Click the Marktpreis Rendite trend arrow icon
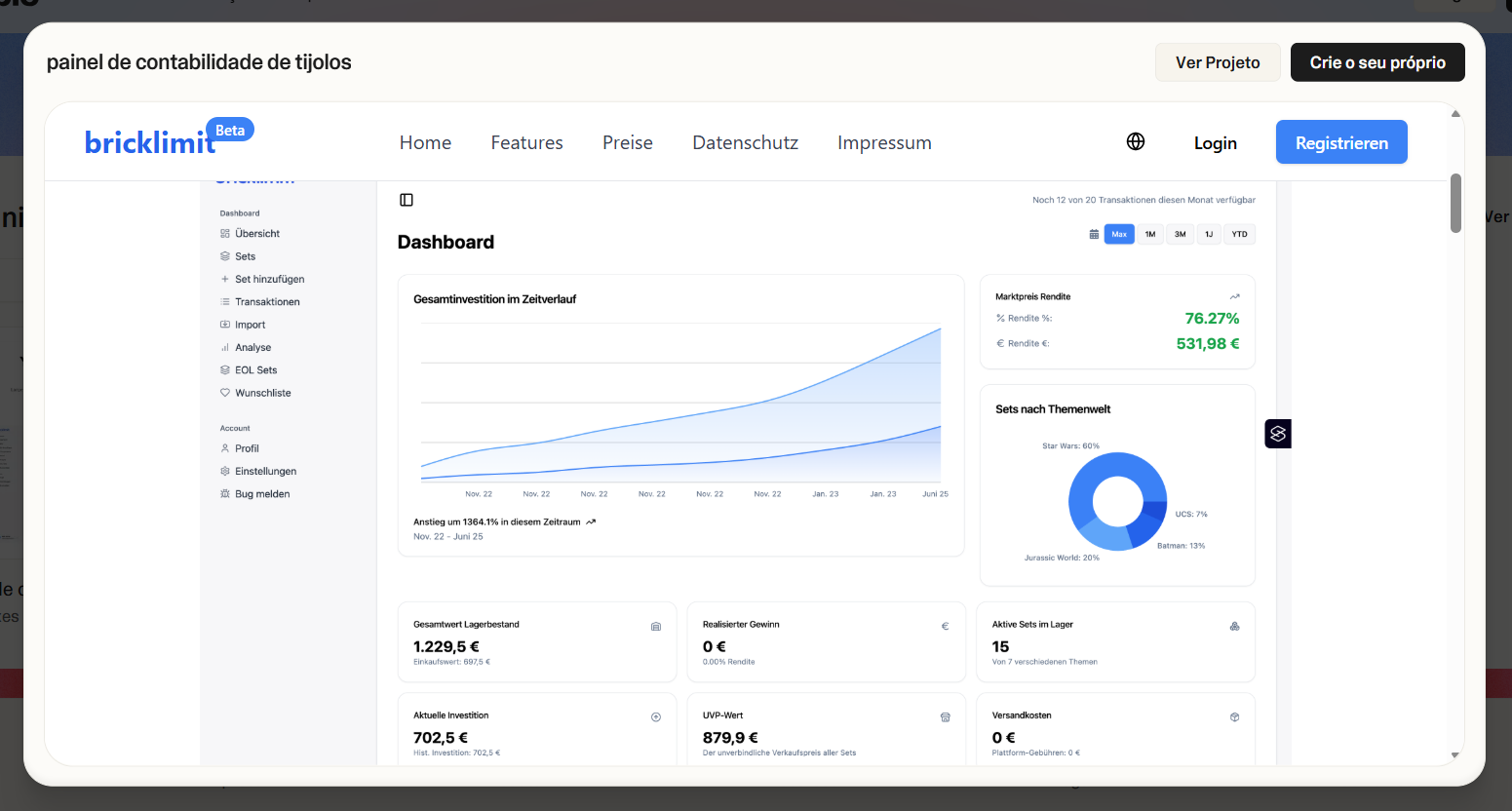 (1234, 296)
